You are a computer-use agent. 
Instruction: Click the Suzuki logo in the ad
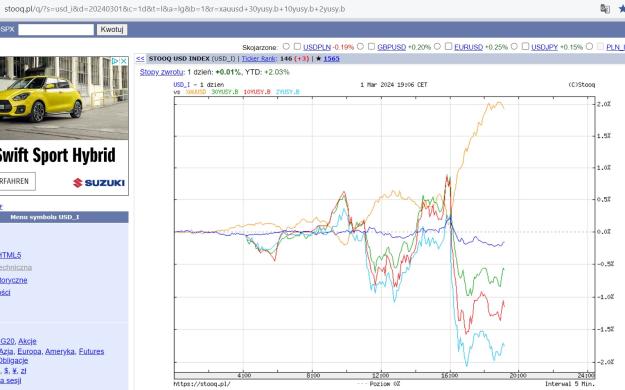pyautogui.click(x=99, y=183)
